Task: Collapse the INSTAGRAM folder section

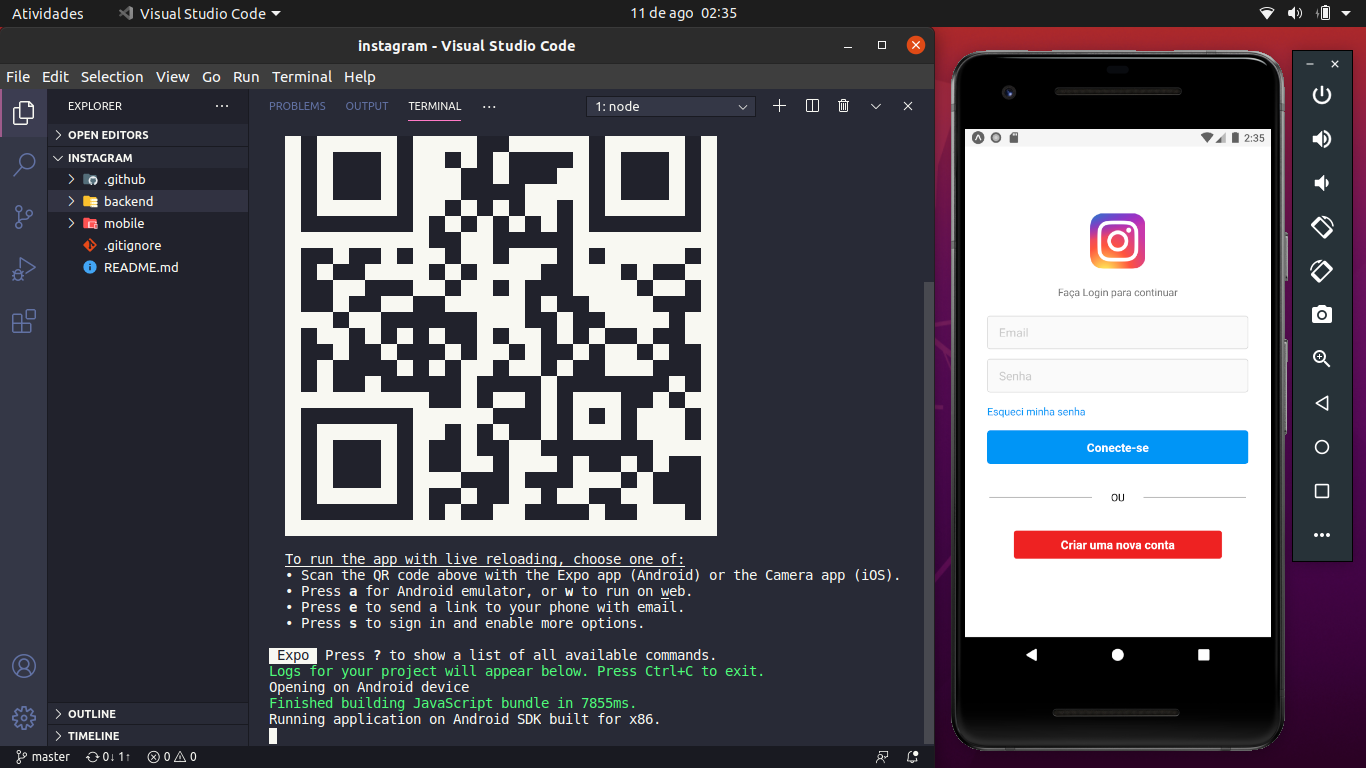Action: 148,158
